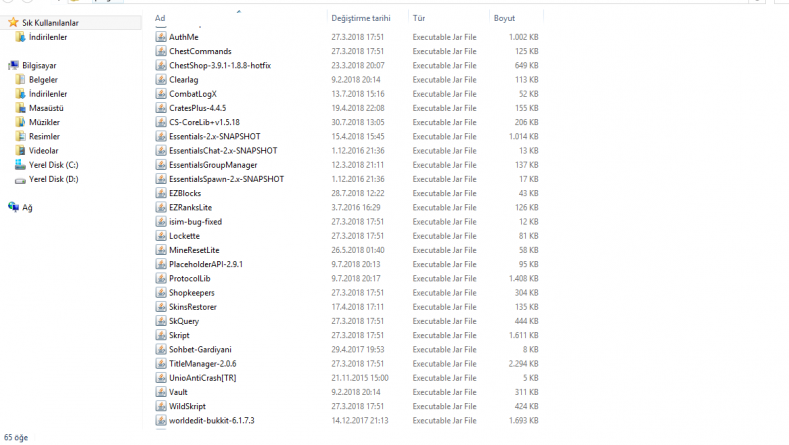Click the Bilgisayar computer icon
Image resolution: width=789 pixels, height=445 pixels.
pos(14,65)
